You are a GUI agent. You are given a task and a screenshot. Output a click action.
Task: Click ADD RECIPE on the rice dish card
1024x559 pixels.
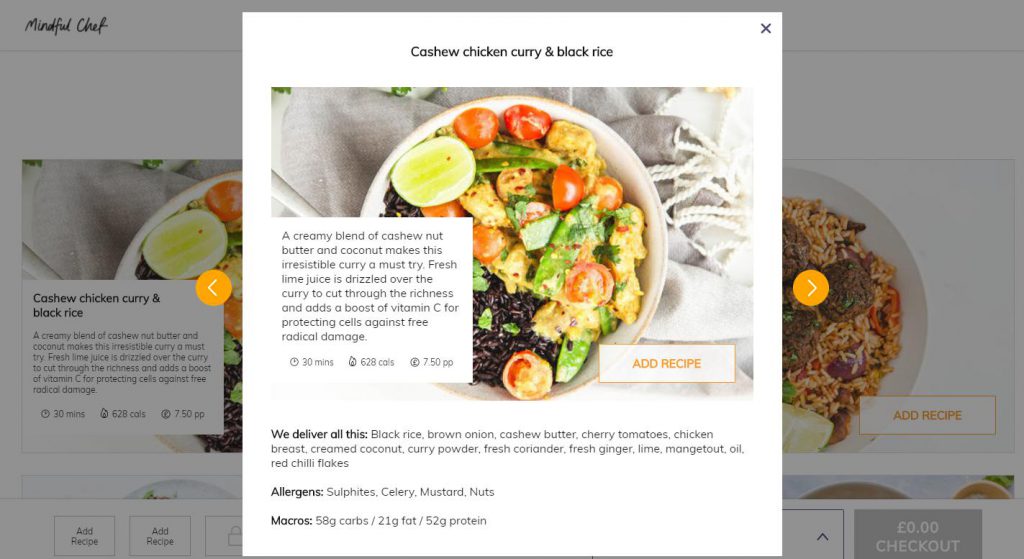927,415
